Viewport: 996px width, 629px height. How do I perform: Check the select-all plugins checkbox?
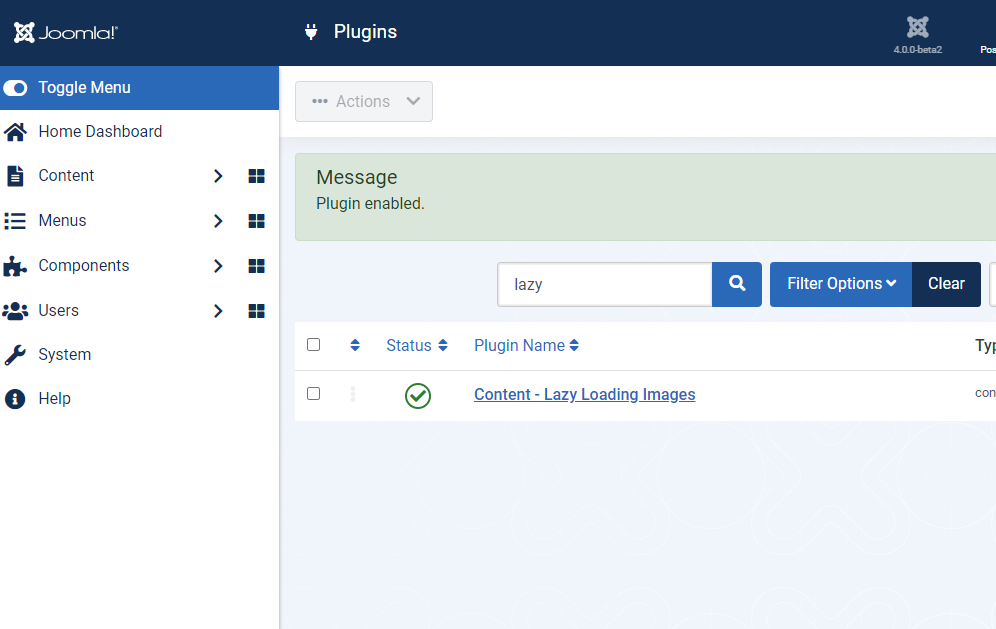[313, 344]
